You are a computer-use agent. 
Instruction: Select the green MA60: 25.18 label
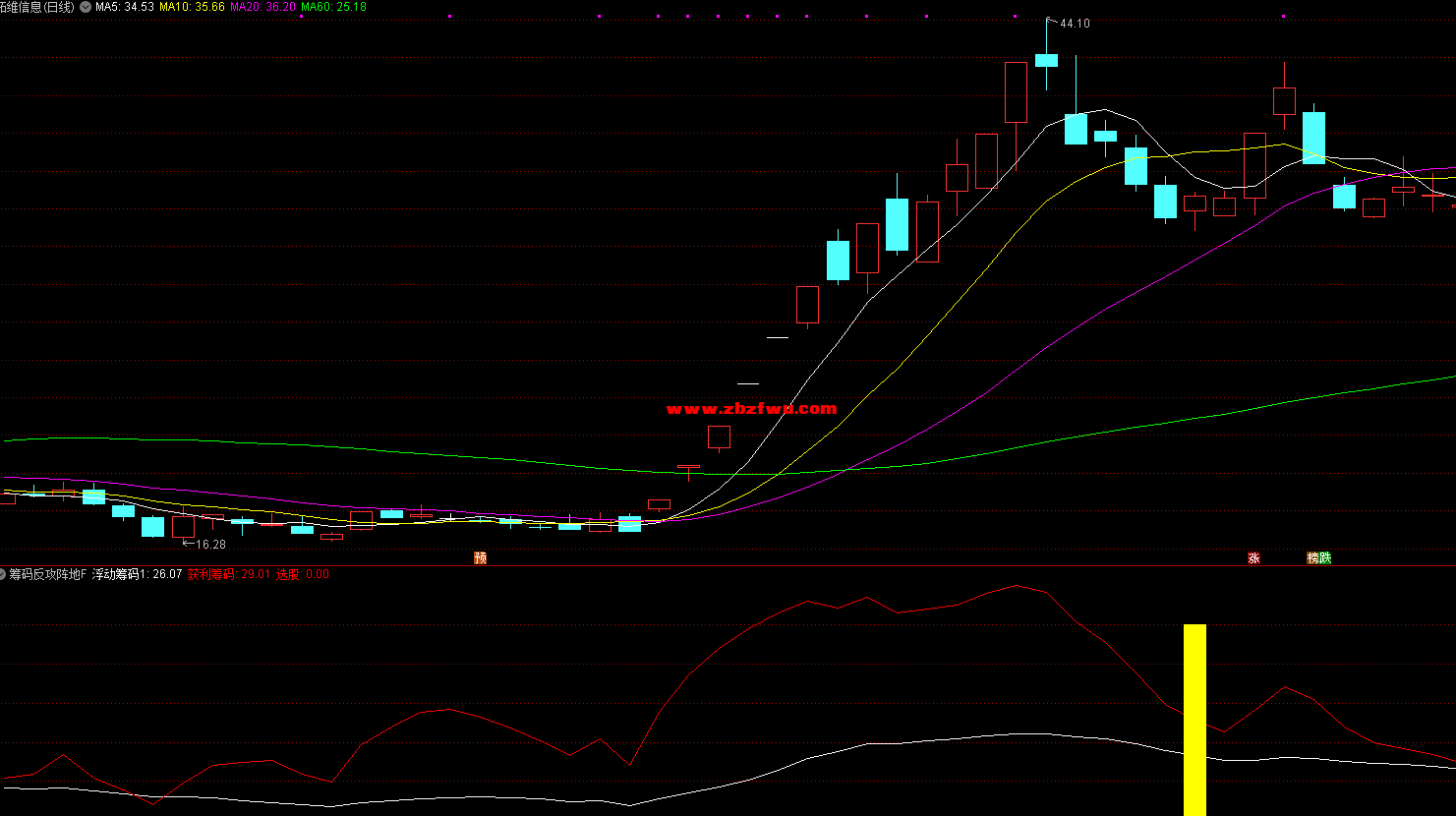coord(333,7)
